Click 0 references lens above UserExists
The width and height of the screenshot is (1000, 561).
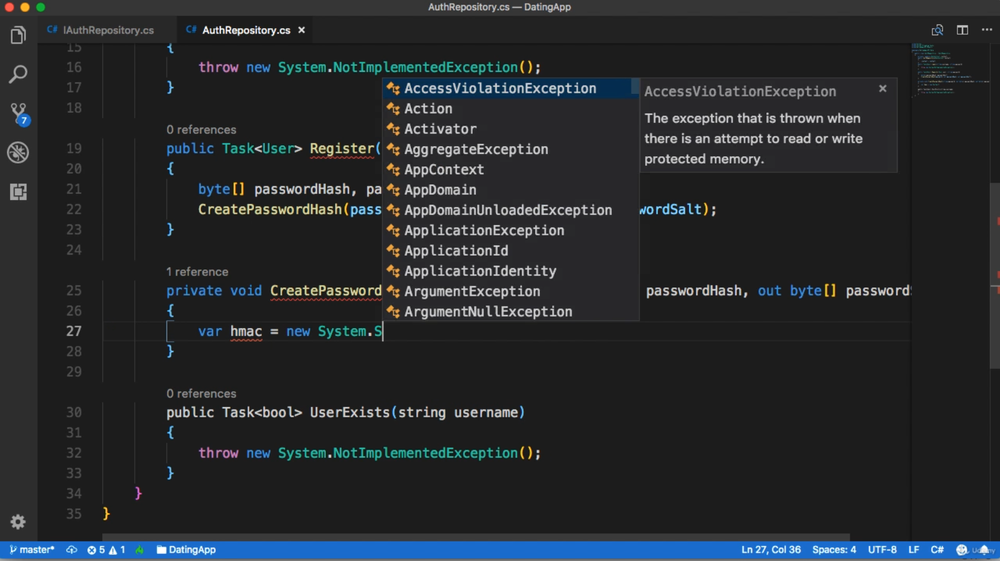[202, 393]
